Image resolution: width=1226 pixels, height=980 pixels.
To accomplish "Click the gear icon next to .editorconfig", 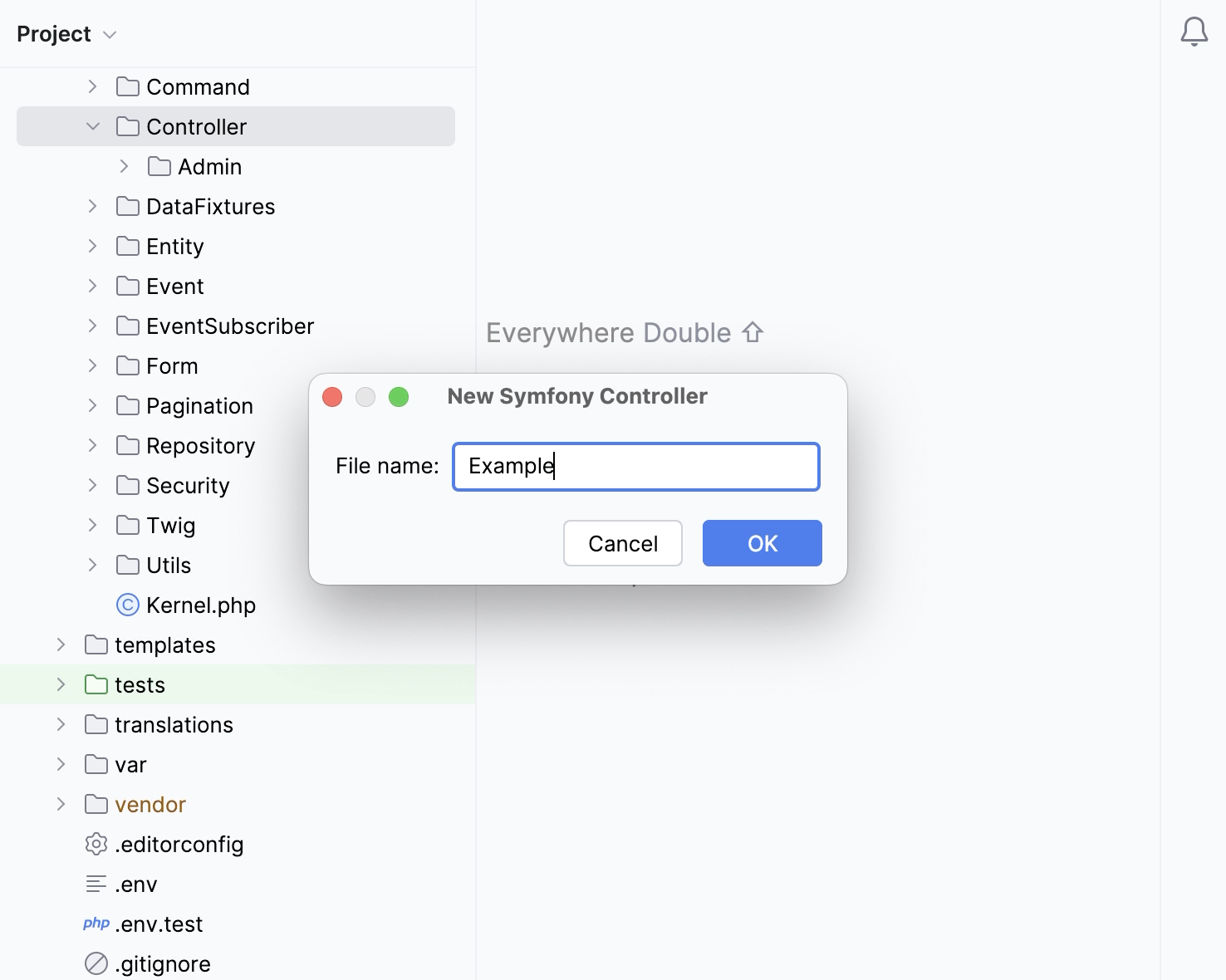I will (96, 844).
